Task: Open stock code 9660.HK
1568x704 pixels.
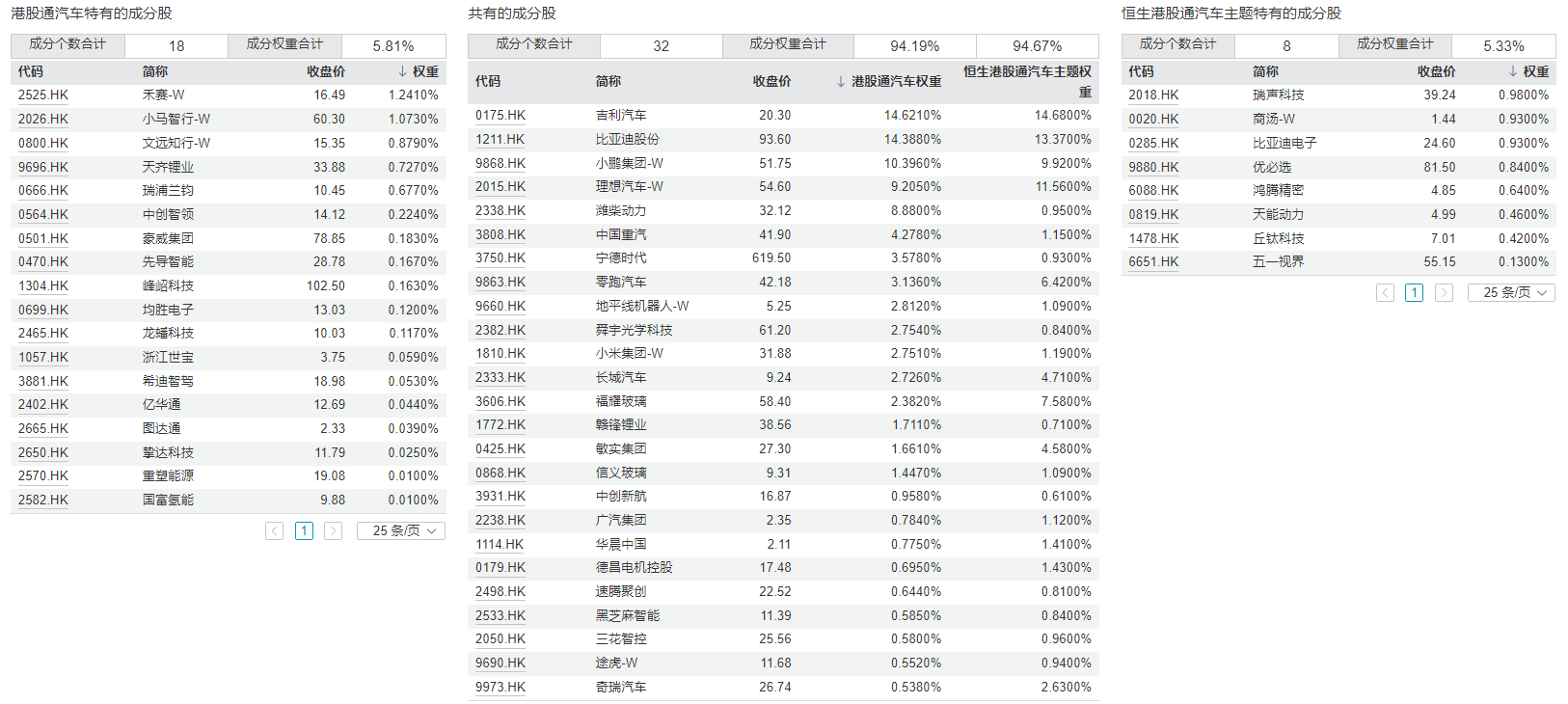Action: pos(500,307)
